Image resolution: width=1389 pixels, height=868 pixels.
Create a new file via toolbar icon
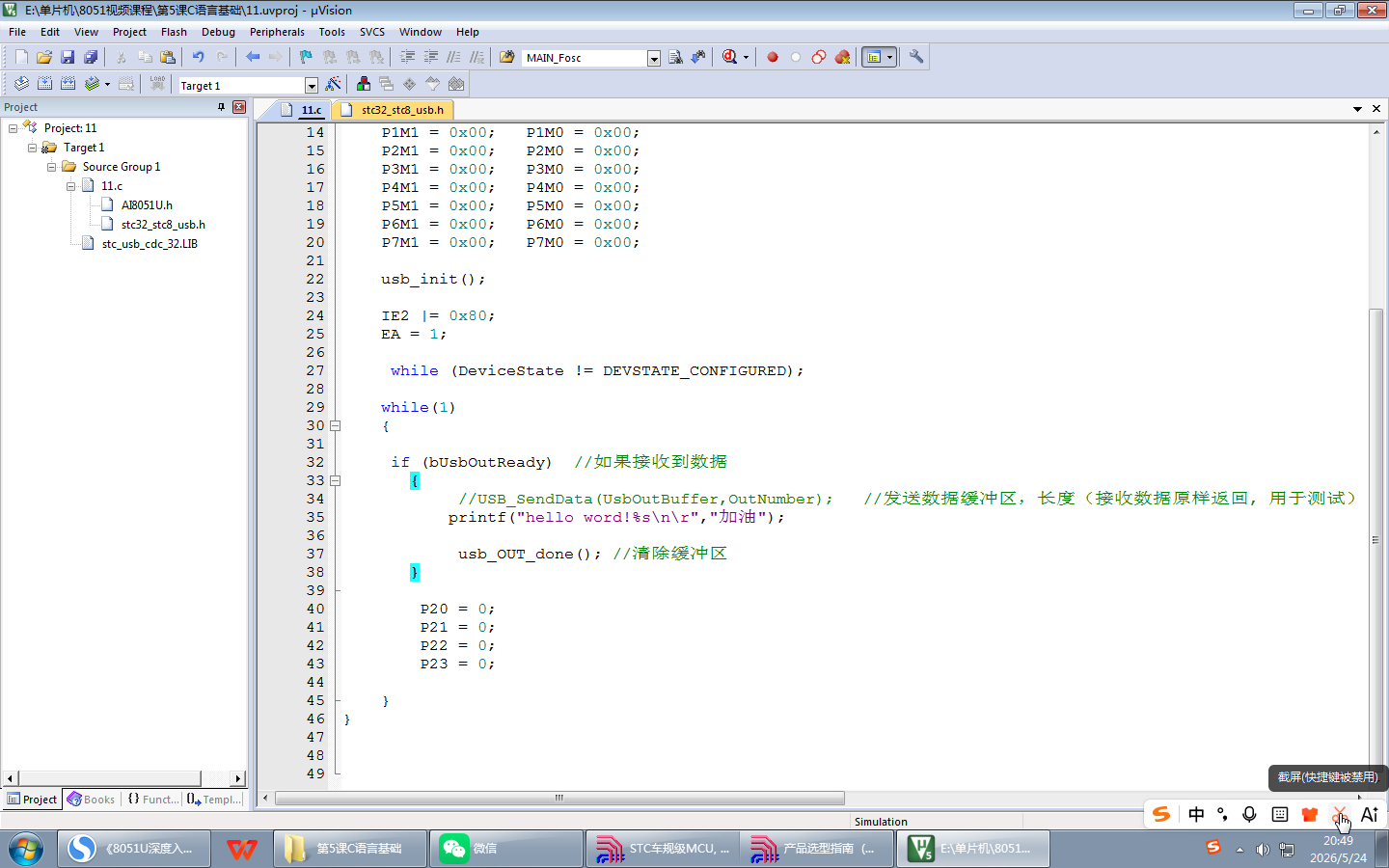pos(21,58)
